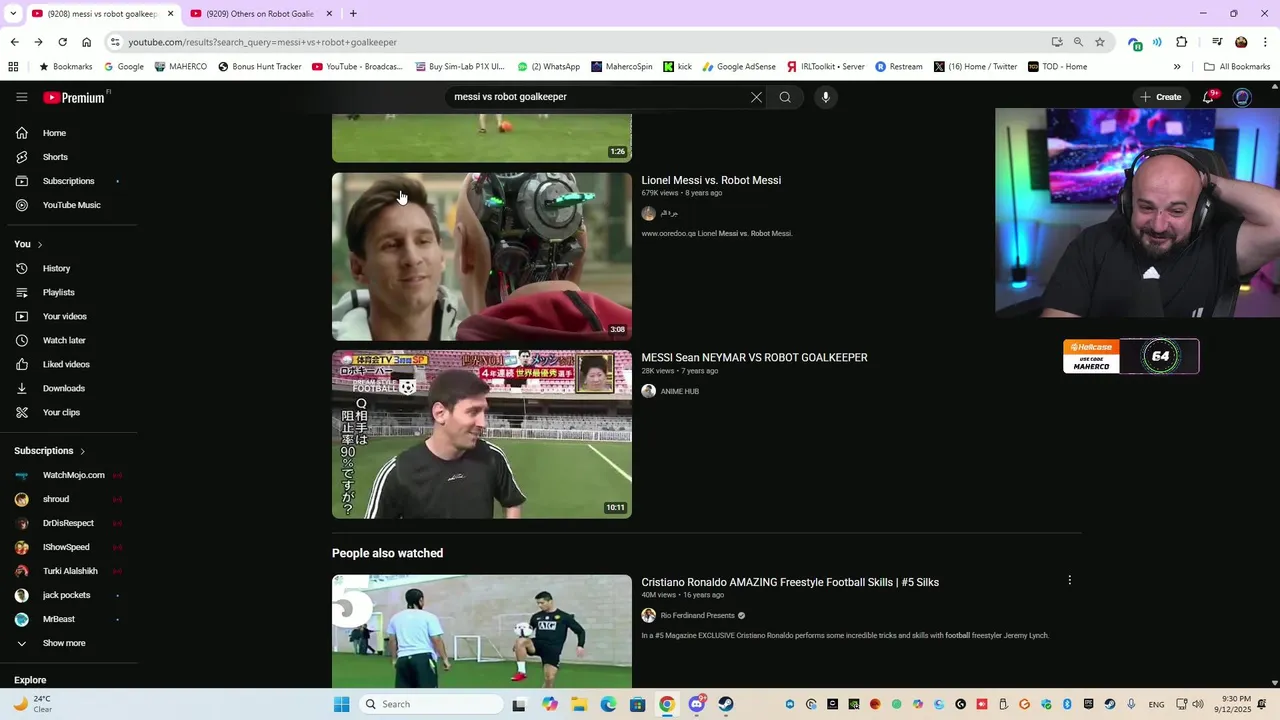This screenshot has height=720, width=1280.
Task: Expand the You section
Action: (x=28, y=244)
